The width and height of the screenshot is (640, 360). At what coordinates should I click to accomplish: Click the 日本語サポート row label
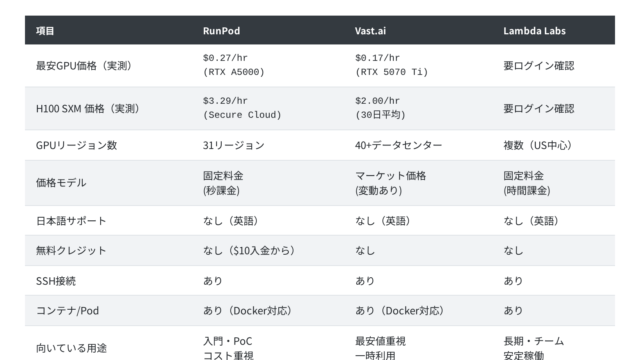[71, 221]
